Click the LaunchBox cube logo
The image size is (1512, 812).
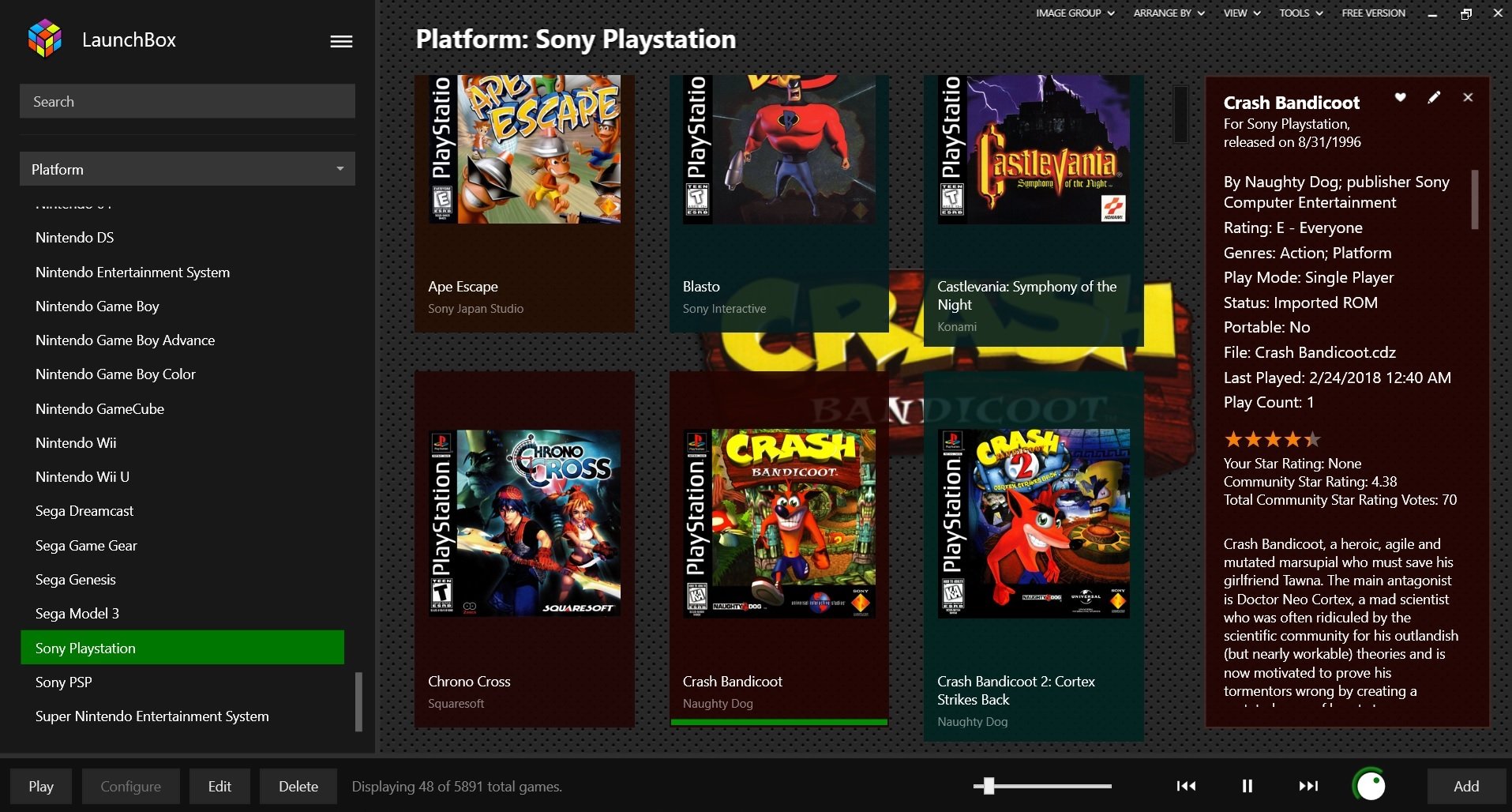tap(45, 39)
